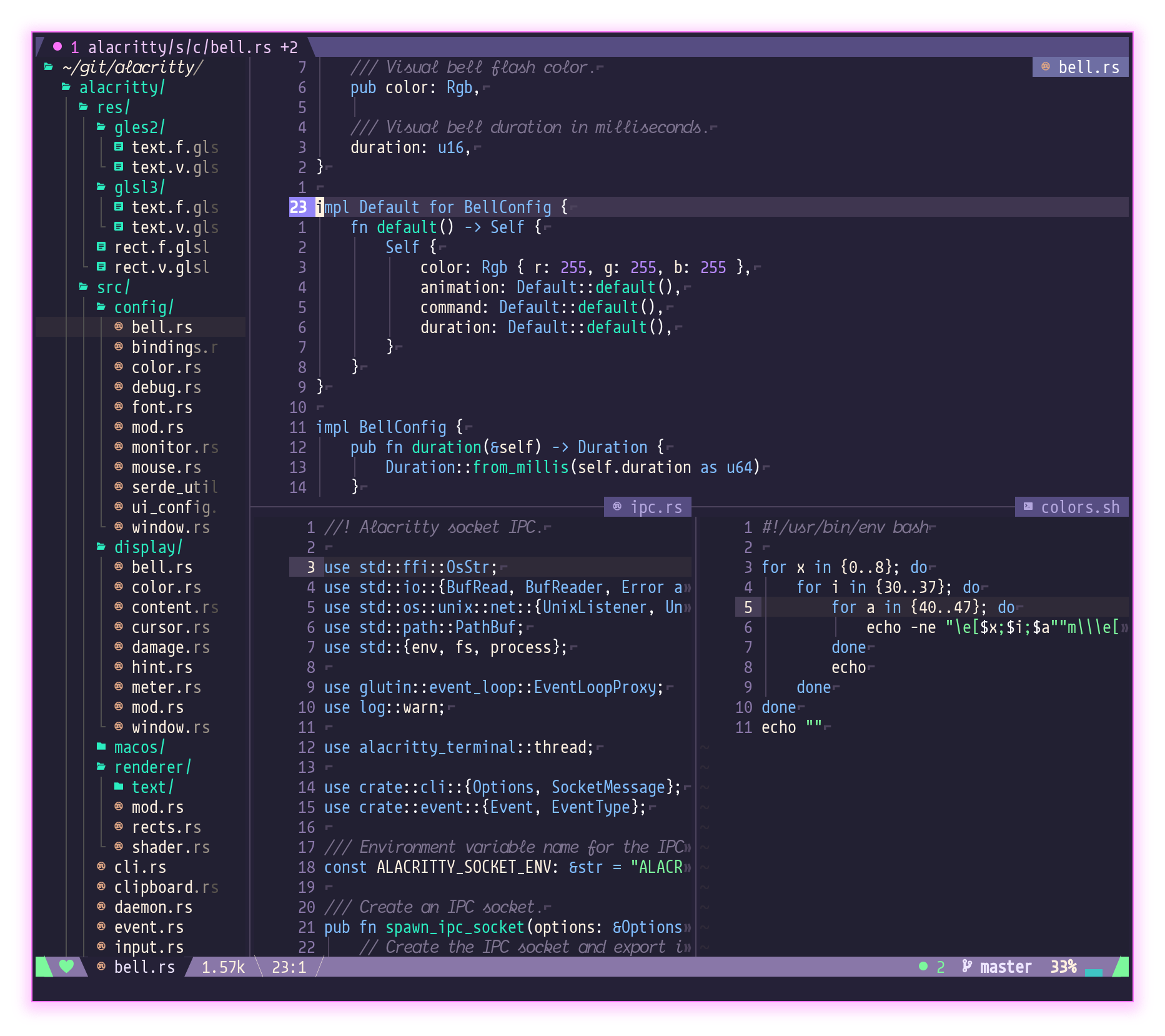The height and width of the screenshot is (1036, 1165).
Task: Click Rust icon beside monitor.rs
Action: pos(119,447)
